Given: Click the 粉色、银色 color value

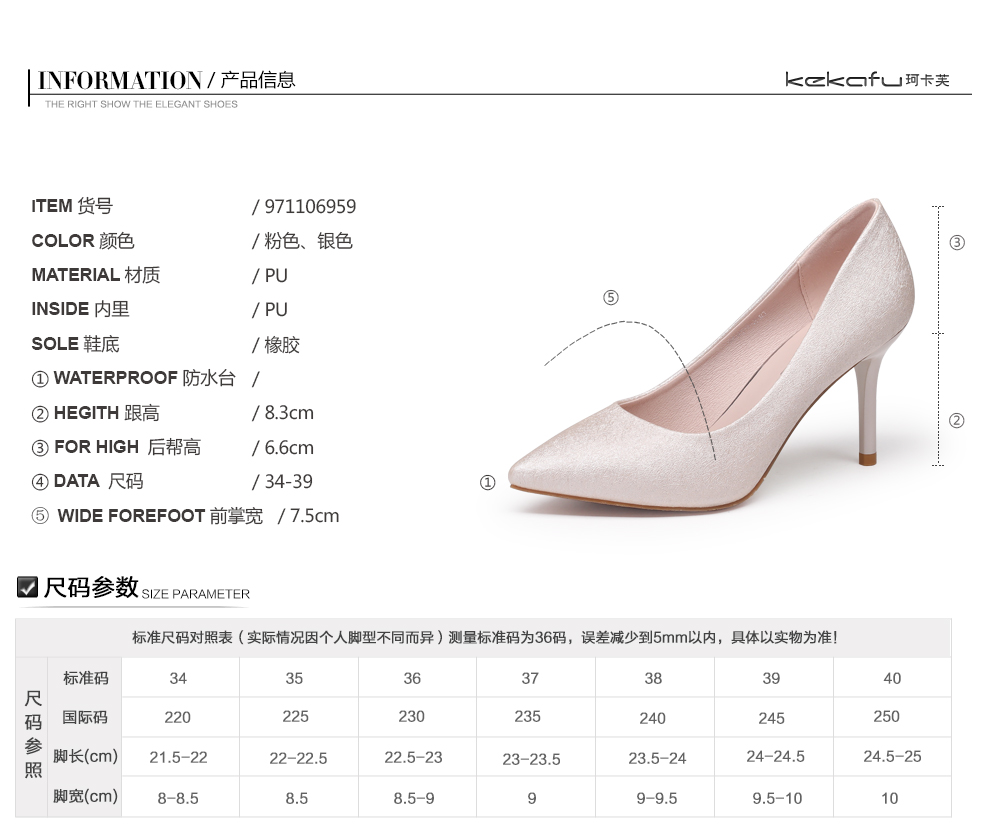Looking at the screenshot, I should coord(308,241).
